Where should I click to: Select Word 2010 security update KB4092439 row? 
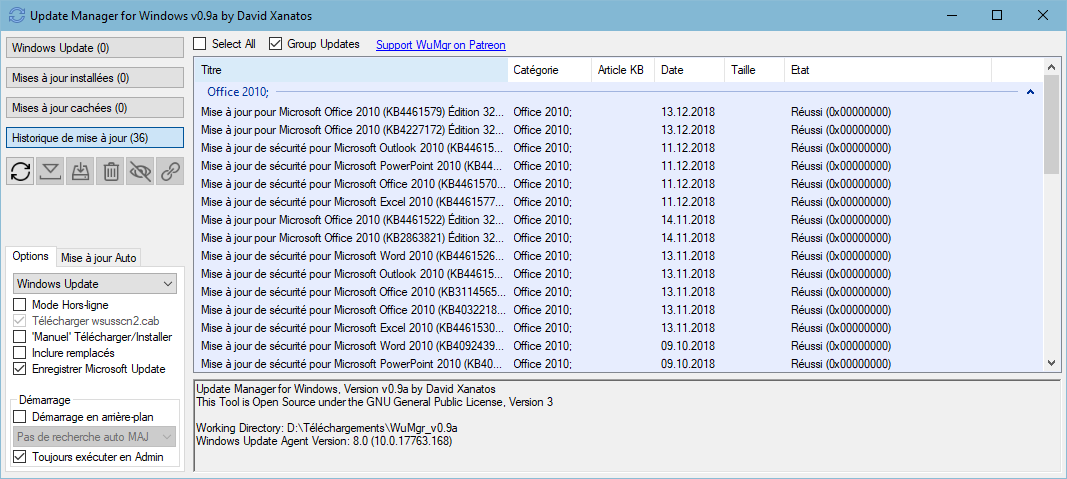(x=619, y=346)
